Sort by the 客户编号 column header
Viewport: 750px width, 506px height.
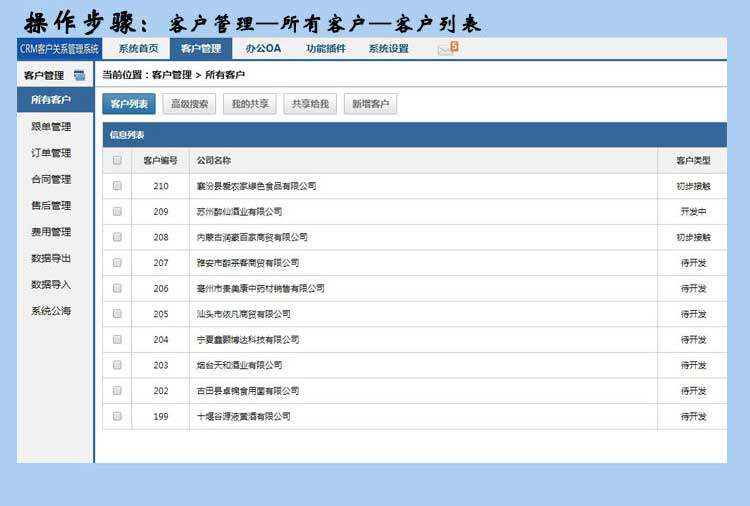(161, 160)
